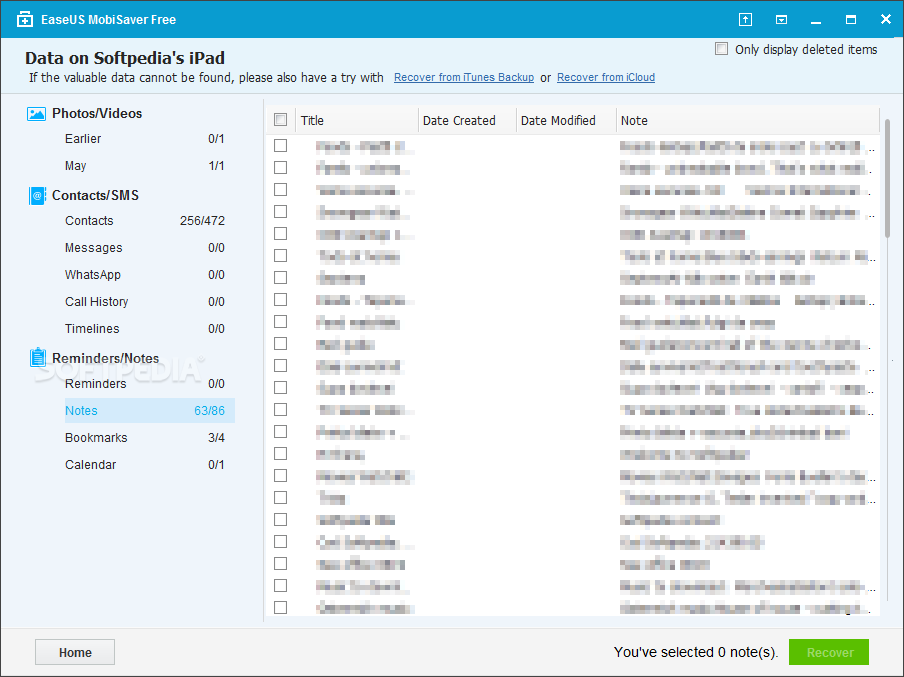Enable Only display deleted items
The width and height of the screenshot is (904, 677).
coord(721,49)
